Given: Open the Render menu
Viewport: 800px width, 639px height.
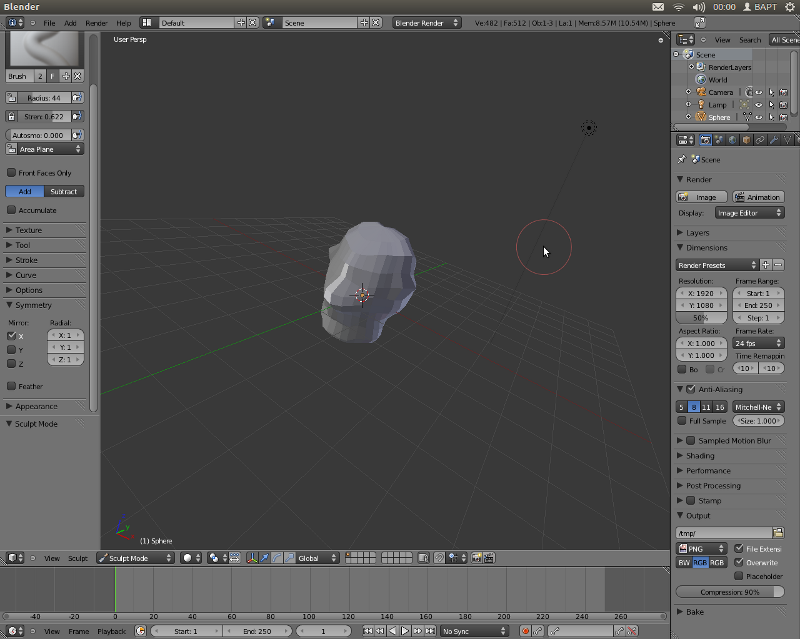Looking at the screenshot, I should pos(96,22).
